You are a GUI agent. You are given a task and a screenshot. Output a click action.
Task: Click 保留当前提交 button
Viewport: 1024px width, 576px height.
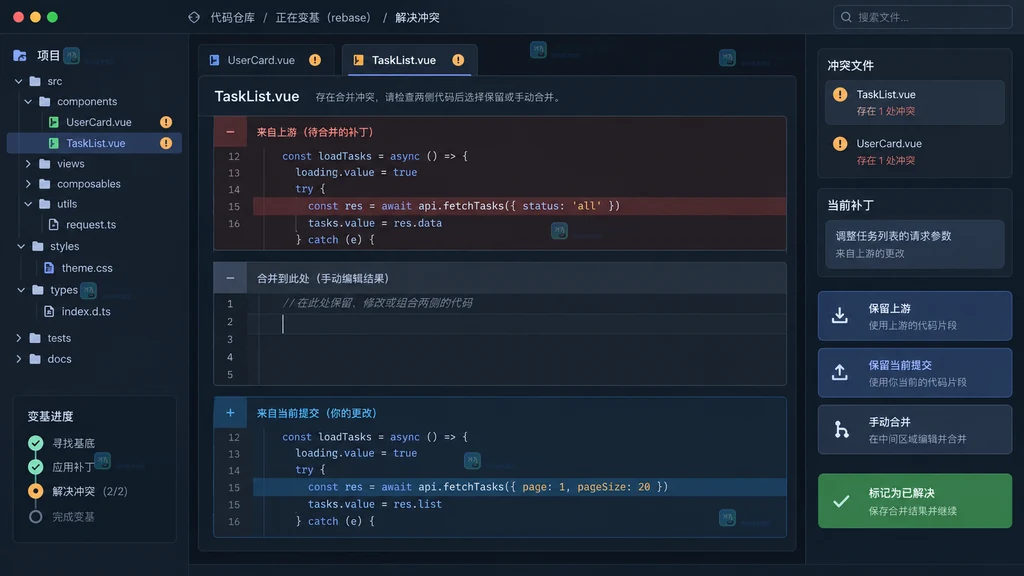pyautogui.click(x=914, y=372)
